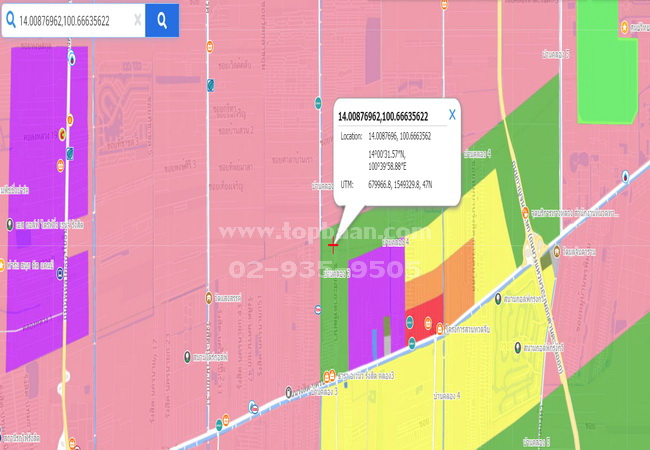This screenshot has width=650, height=450.
Task: Click the teal marker at right map edge
Action: (x=626, y=177)
